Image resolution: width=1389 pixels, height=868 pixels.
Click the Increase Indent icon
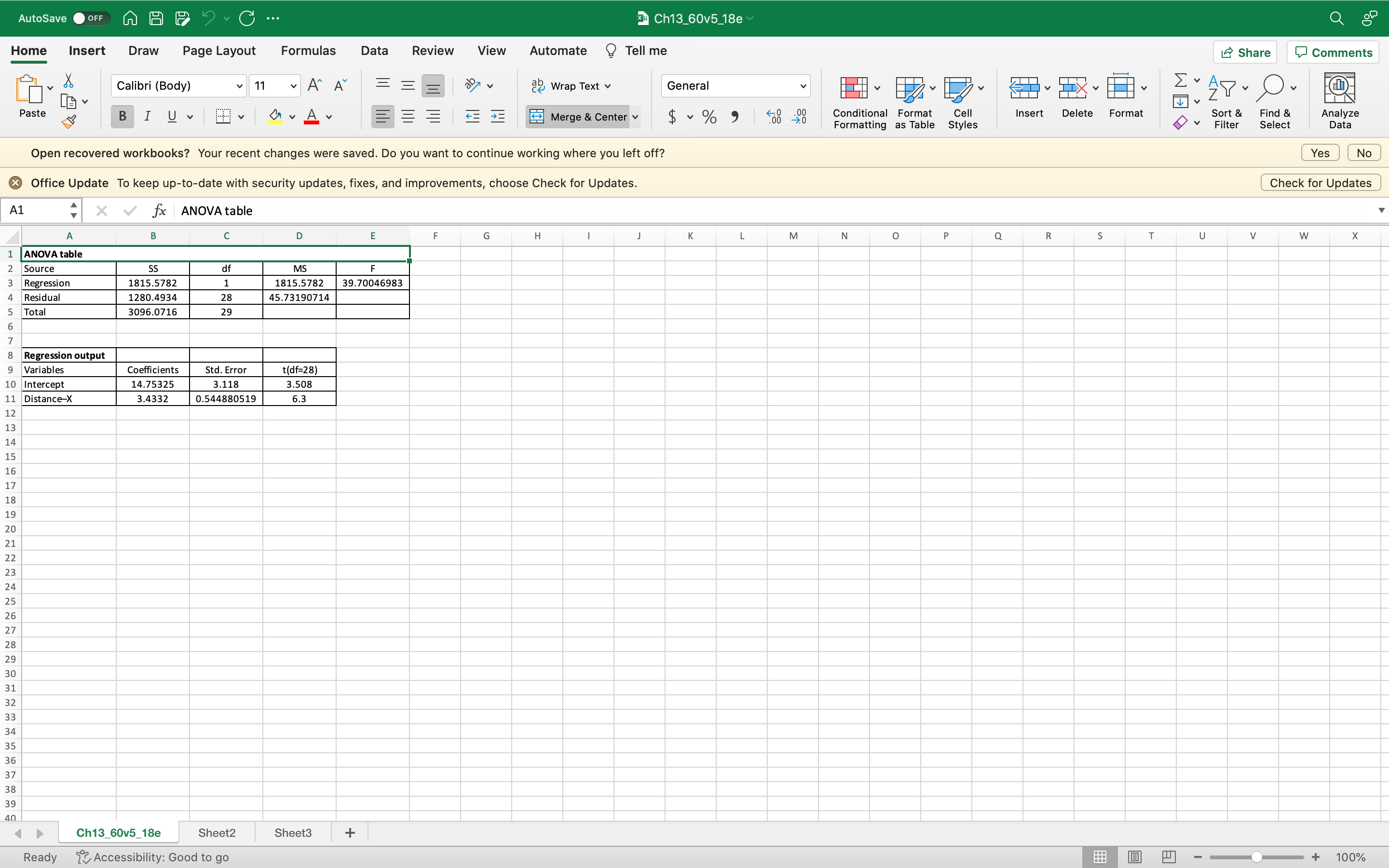click(498, 117)
